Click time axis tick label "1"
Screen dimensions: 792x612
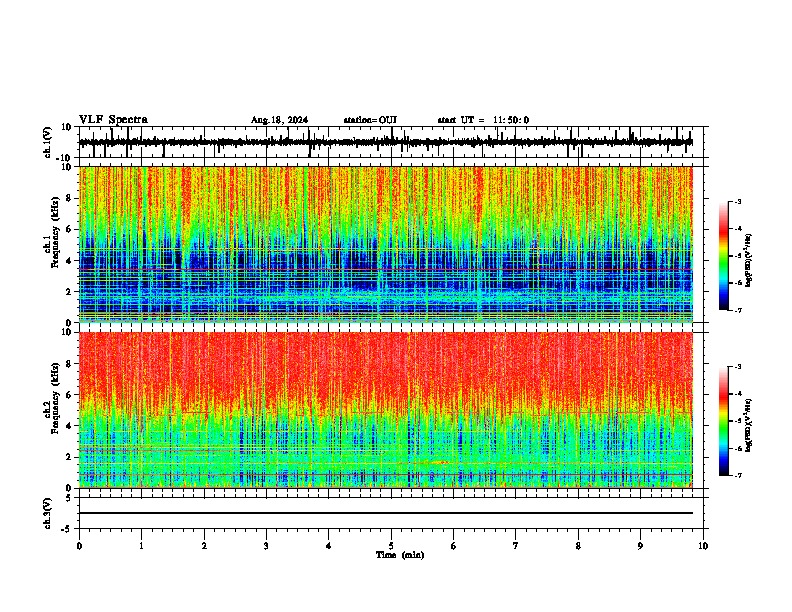coord(141,546)
